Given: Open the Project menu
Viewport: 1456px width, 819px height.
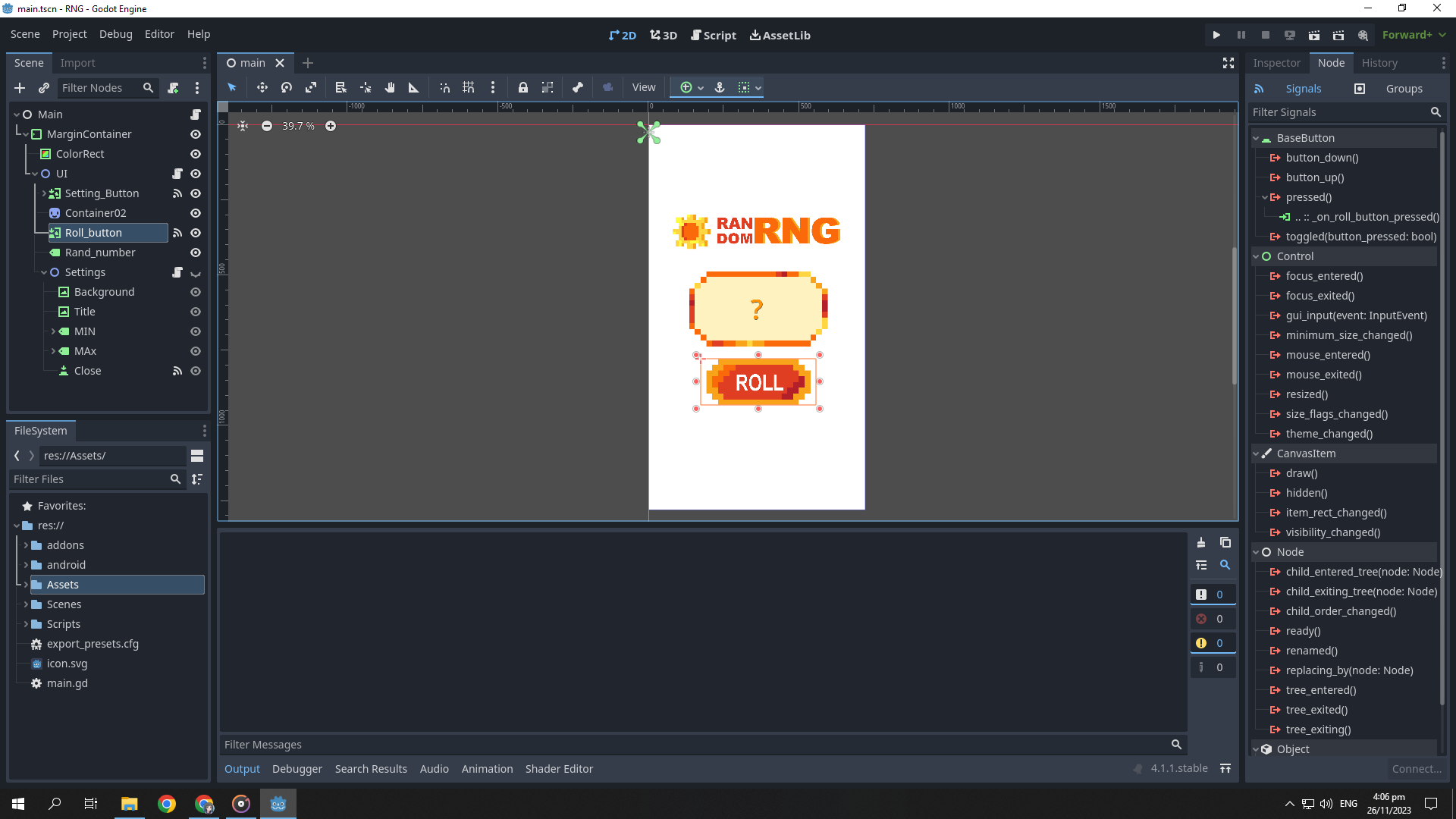Looking at the screenshot, I should pyautogui.click(x=69, y=34).
